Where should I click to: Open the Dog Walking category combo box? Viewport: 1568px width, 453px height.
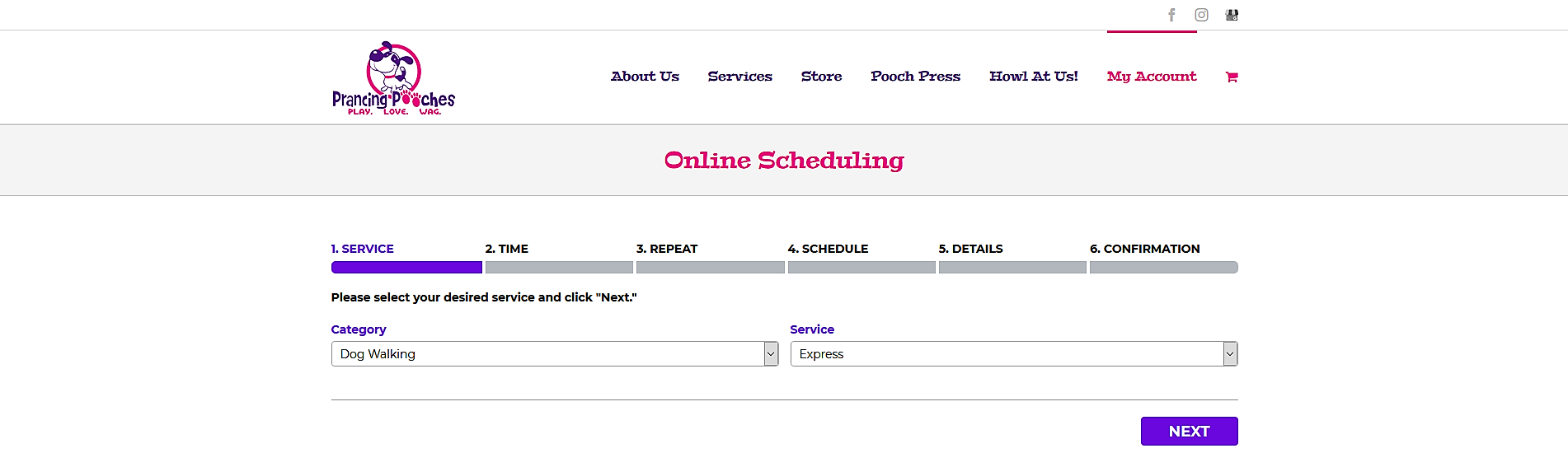(554, 354)
